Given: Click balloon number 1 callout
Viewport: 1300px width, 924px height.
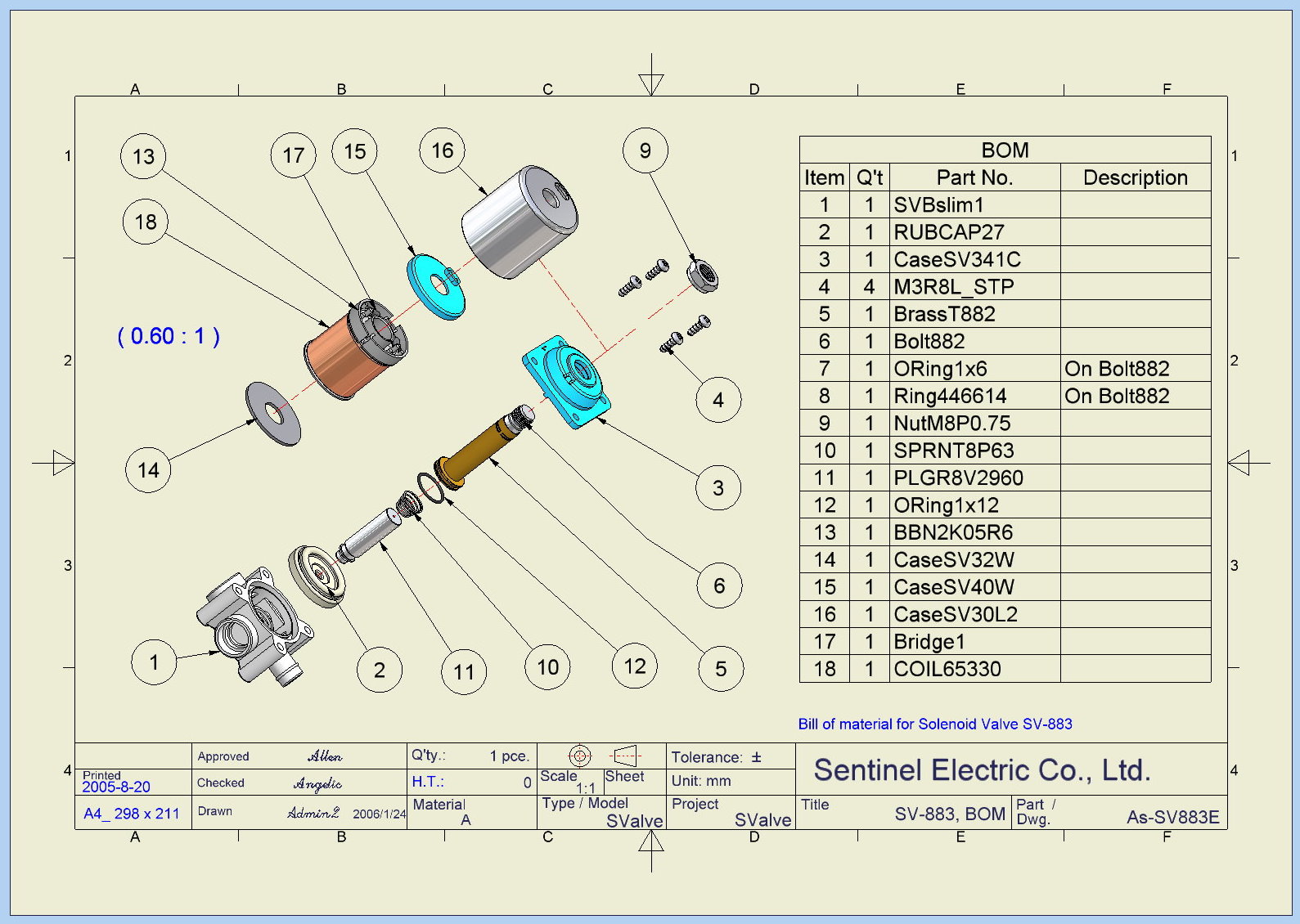Looking at the screenshot, I should pyautogui.click(x=154, y=662).
